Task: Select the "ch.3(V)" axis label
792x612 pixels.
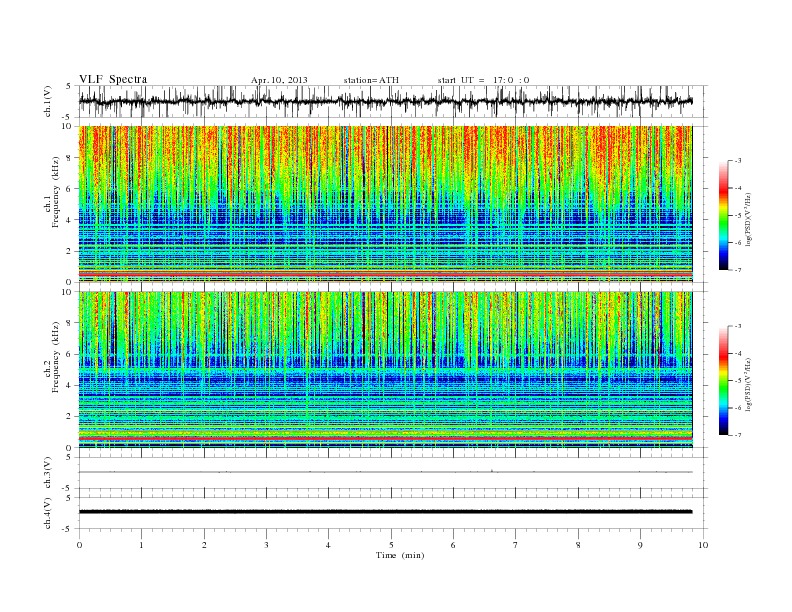Action: 48,473
